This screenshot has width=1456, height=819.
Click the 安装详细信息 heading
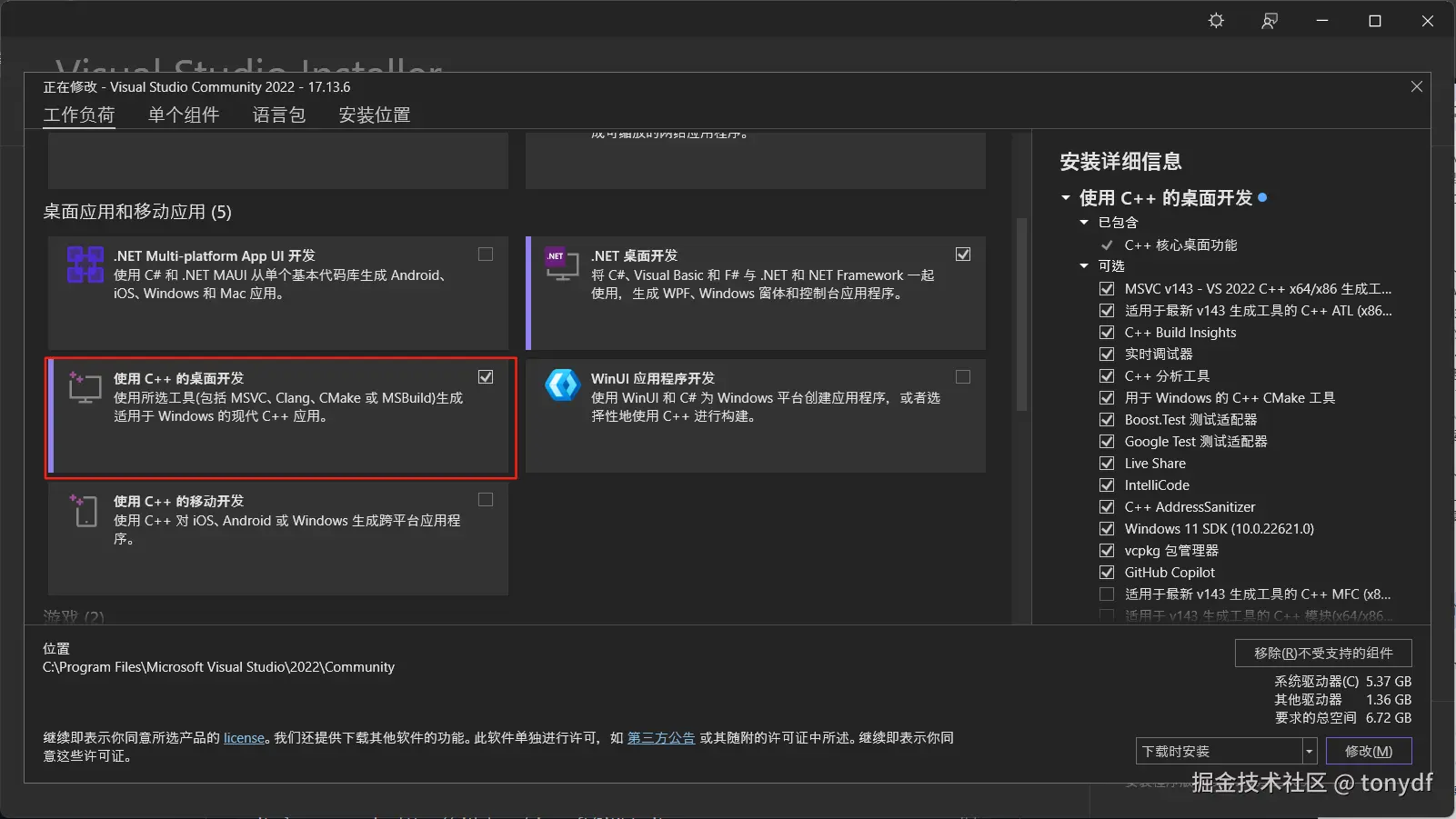1120,162
